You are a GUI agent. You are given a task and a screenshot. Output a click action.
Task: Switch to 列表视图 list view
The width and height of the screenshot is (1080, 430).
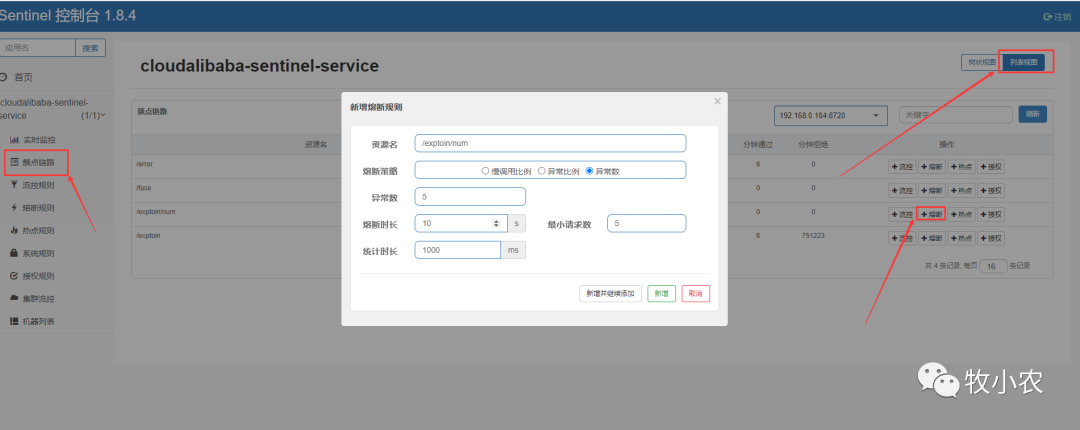(1024, 62)
